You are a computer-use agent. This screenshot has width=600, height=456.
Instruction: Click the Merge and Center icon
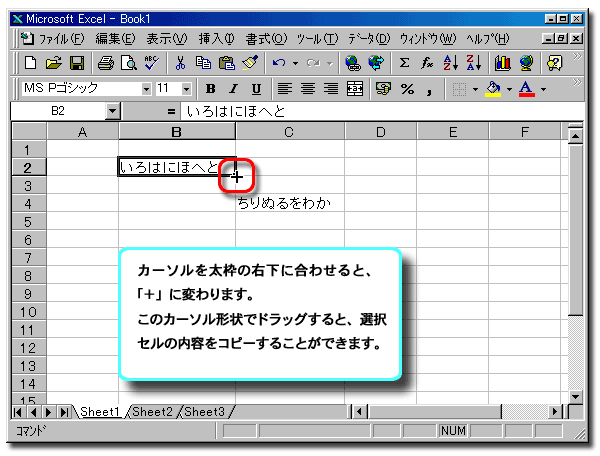pyautogui.click(x=355, y=89)
